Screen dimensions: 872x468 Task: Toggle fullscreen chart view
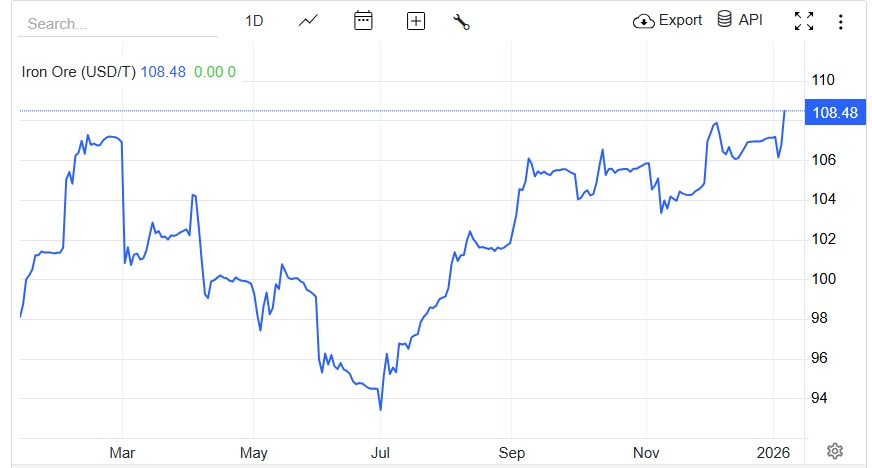pyautogui.click(x=803, y=21)
